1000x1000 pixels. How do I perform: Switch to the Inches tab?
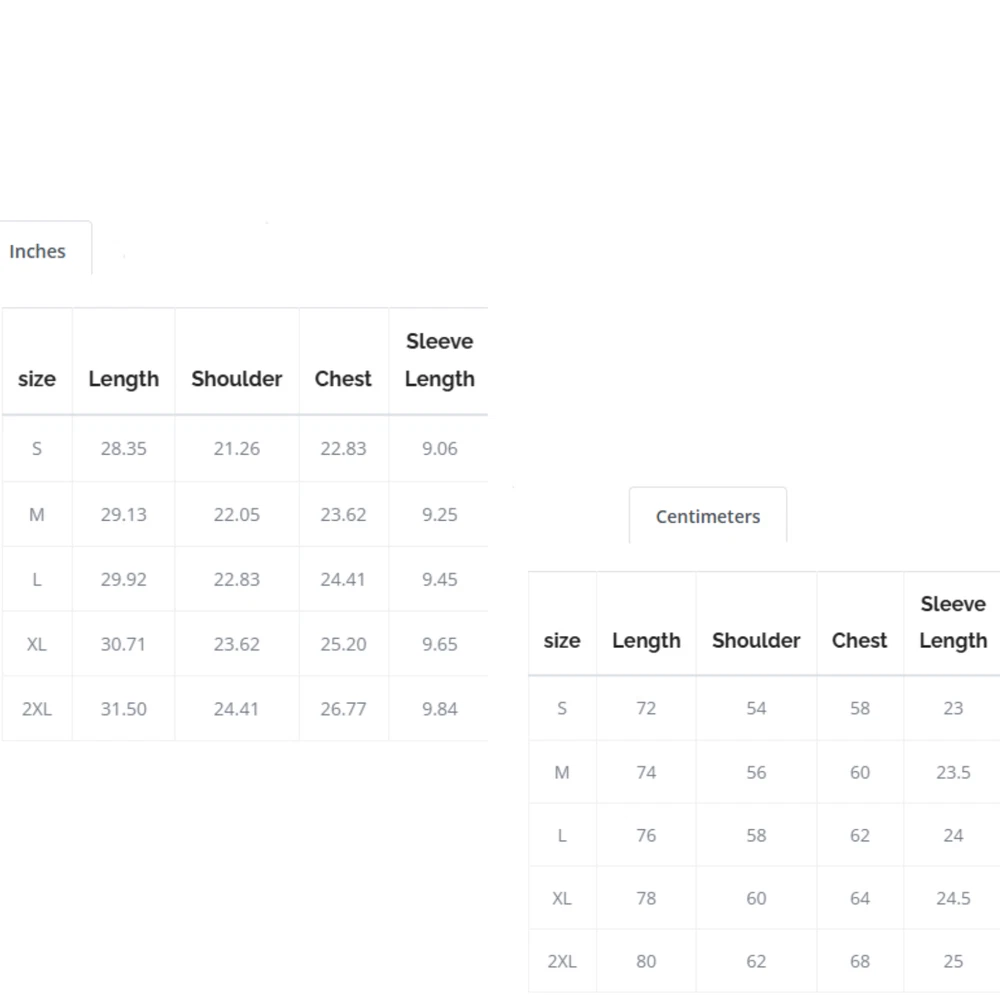[x=38, y=251]
